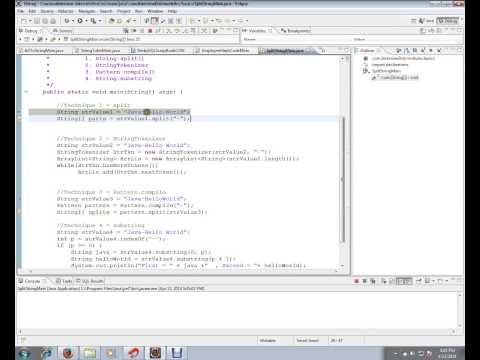480x360 pixels.
Task: Click the Suspend icon in Debug view
Action: [x=142, y=31]
